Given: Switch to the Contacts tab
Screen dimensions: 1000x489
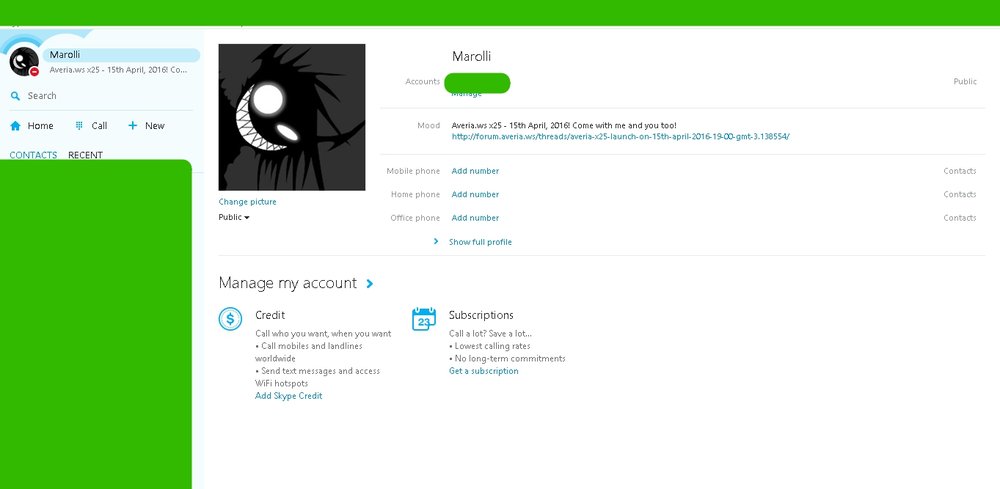Looking at the screenshot, I should (x=33, y=155).
